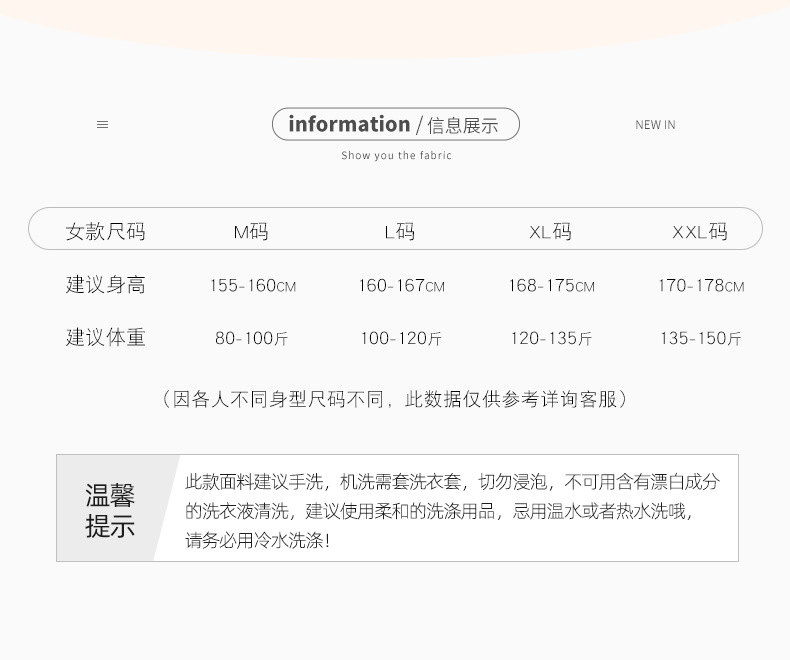Click the 155-160CM height value
The image size is (790, 660).
253,286
